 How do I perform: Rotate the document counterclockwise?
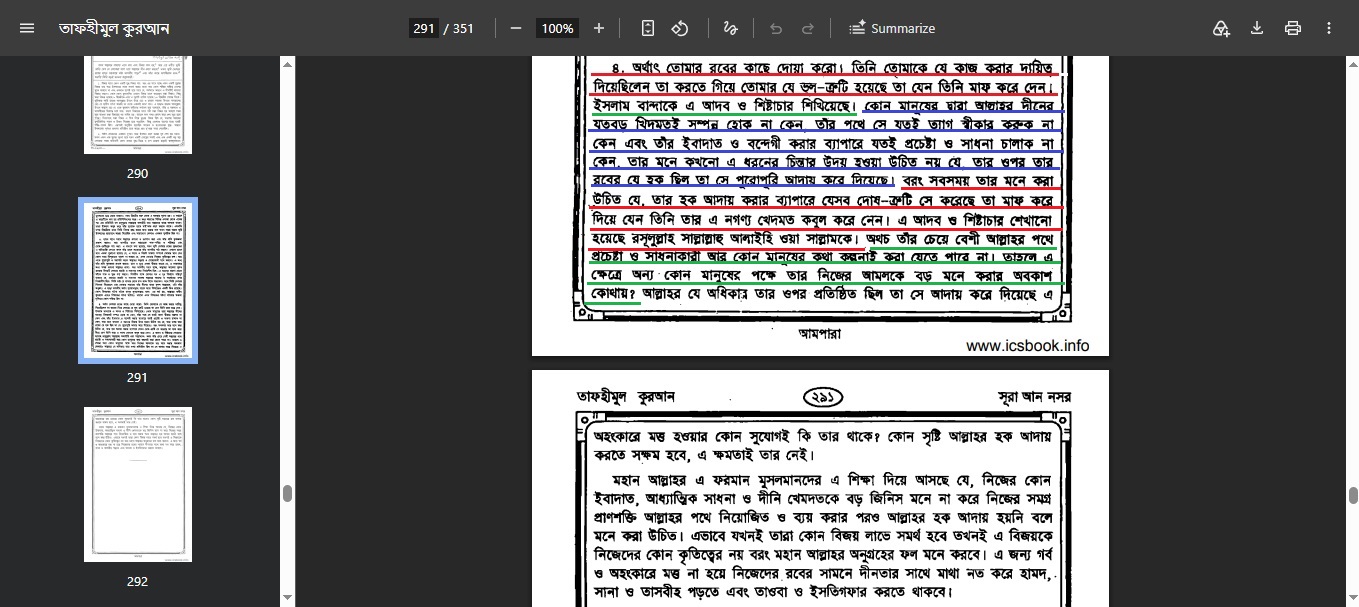[680, 28]
